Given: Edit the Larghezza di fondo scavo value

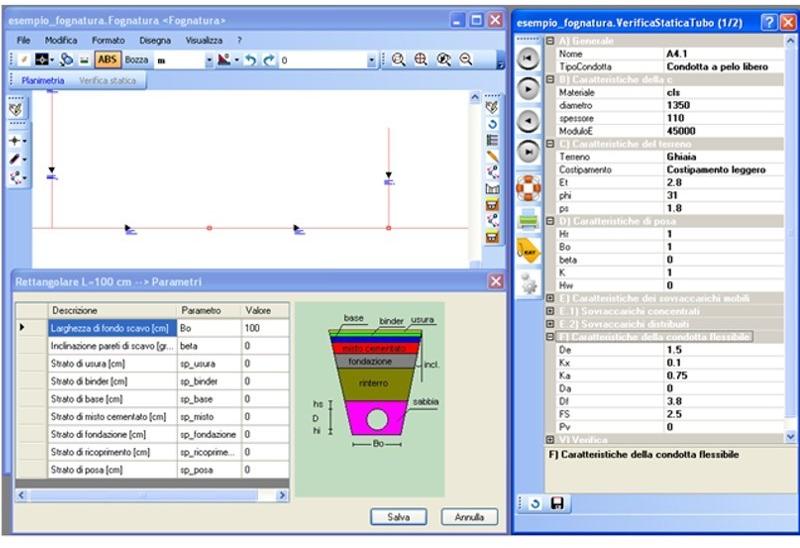Looking at the screenshot, I should 264,328.
